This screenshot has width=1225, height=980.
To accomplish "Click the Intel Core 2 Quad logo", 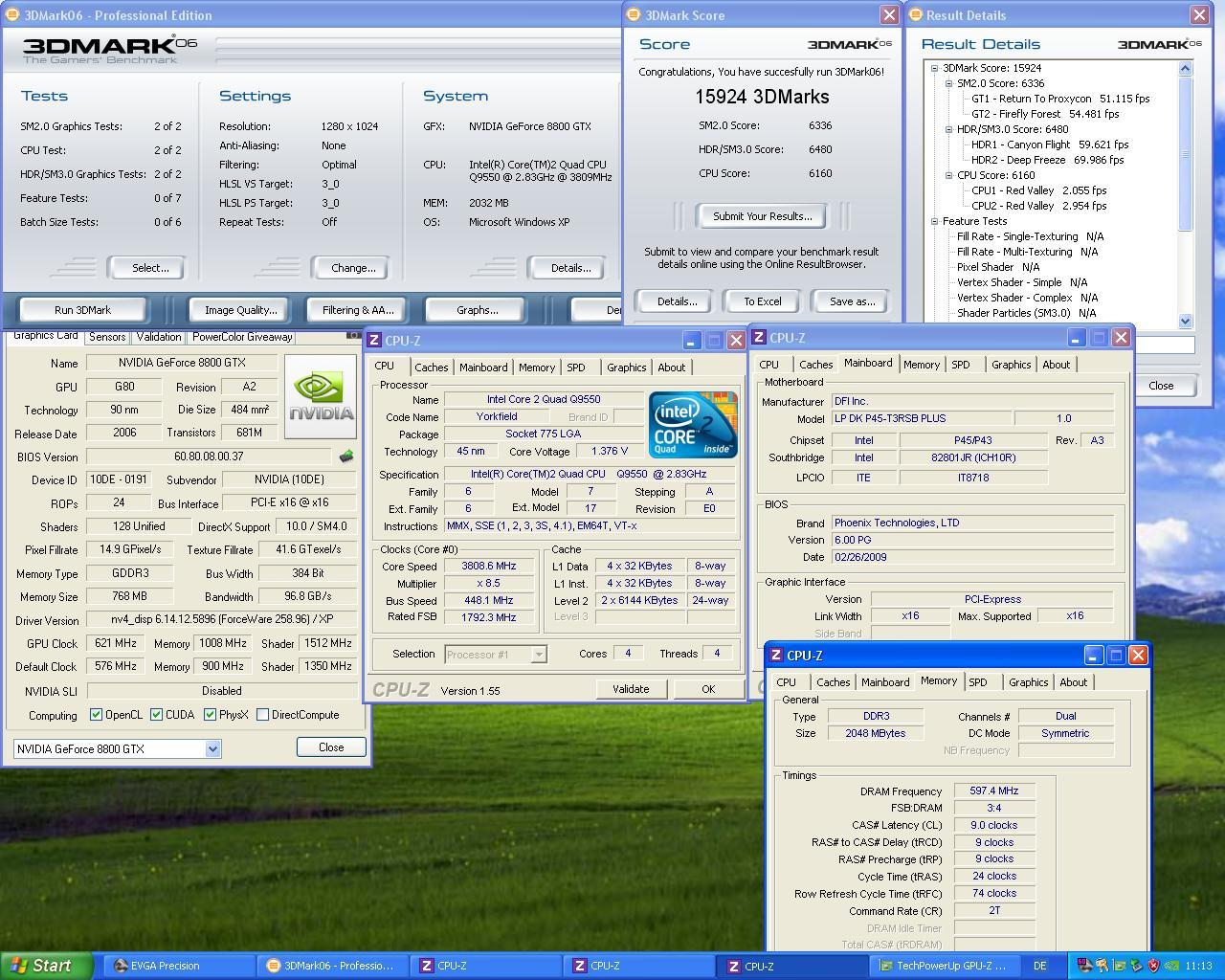I will pyautogui.click(x=693, y=424).
